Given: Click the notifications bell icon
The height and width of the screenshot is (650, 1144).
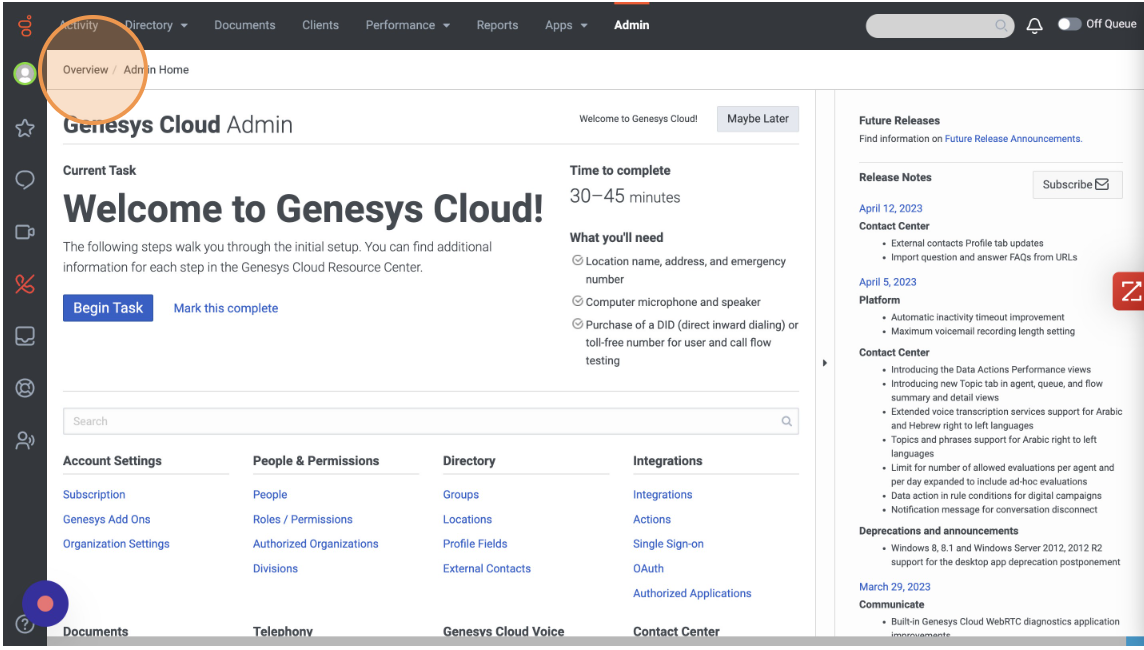Looking at the screenshot, I should 1035,25.
